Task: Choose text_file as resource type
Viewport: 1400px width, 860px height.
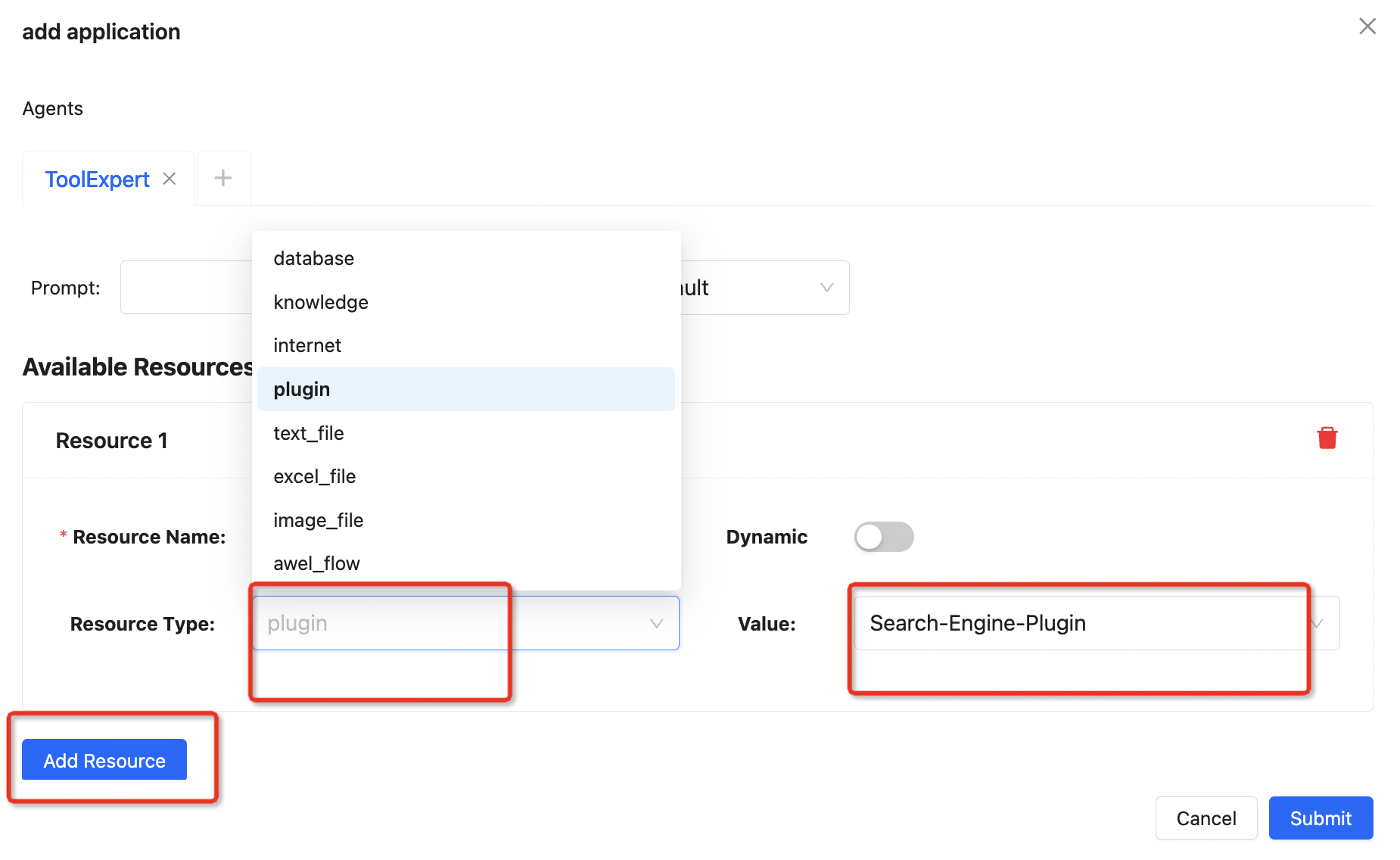Action: 309,433
